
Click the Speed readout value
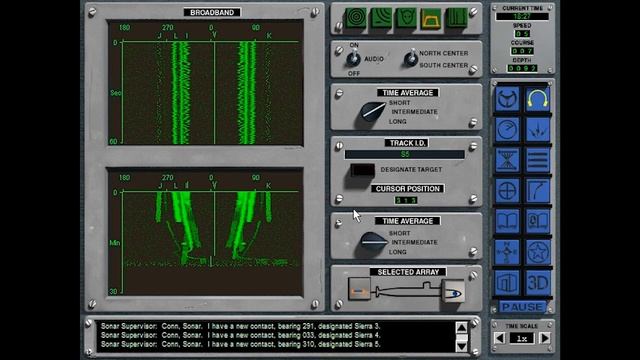[522, 33]
